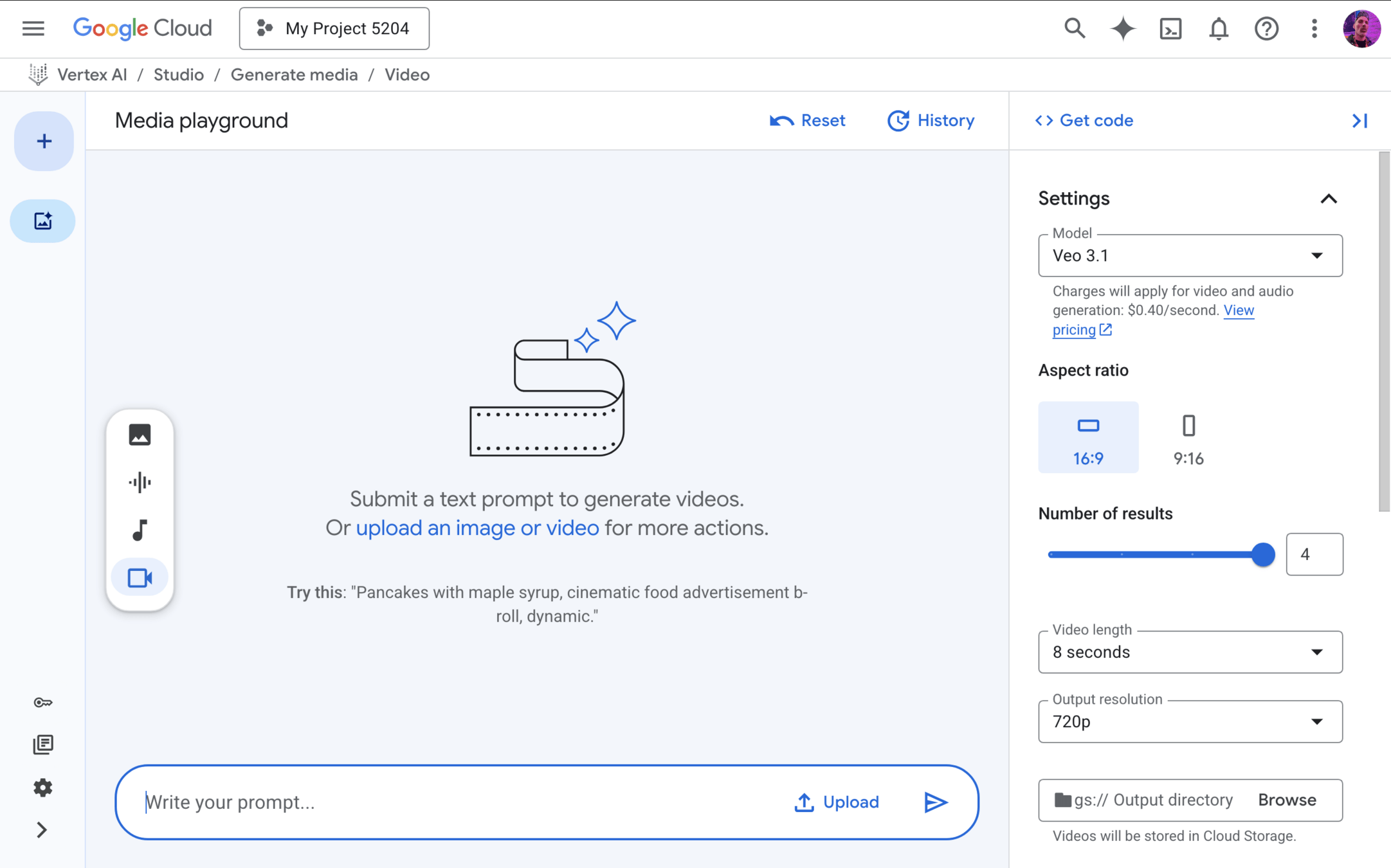Screen dimensions: 1391x868
Task: Click the send prompt arrow icon
Action: click(x=935, y=802)
